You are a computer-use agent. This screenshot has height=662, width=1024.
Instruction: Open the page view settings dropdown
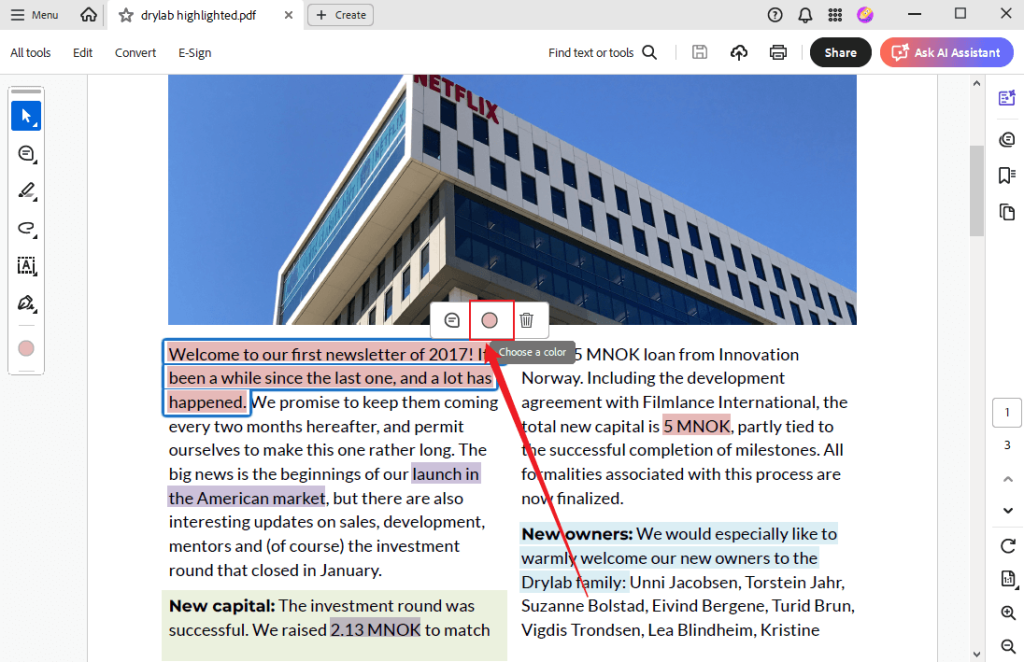(x=1007, y=580)
